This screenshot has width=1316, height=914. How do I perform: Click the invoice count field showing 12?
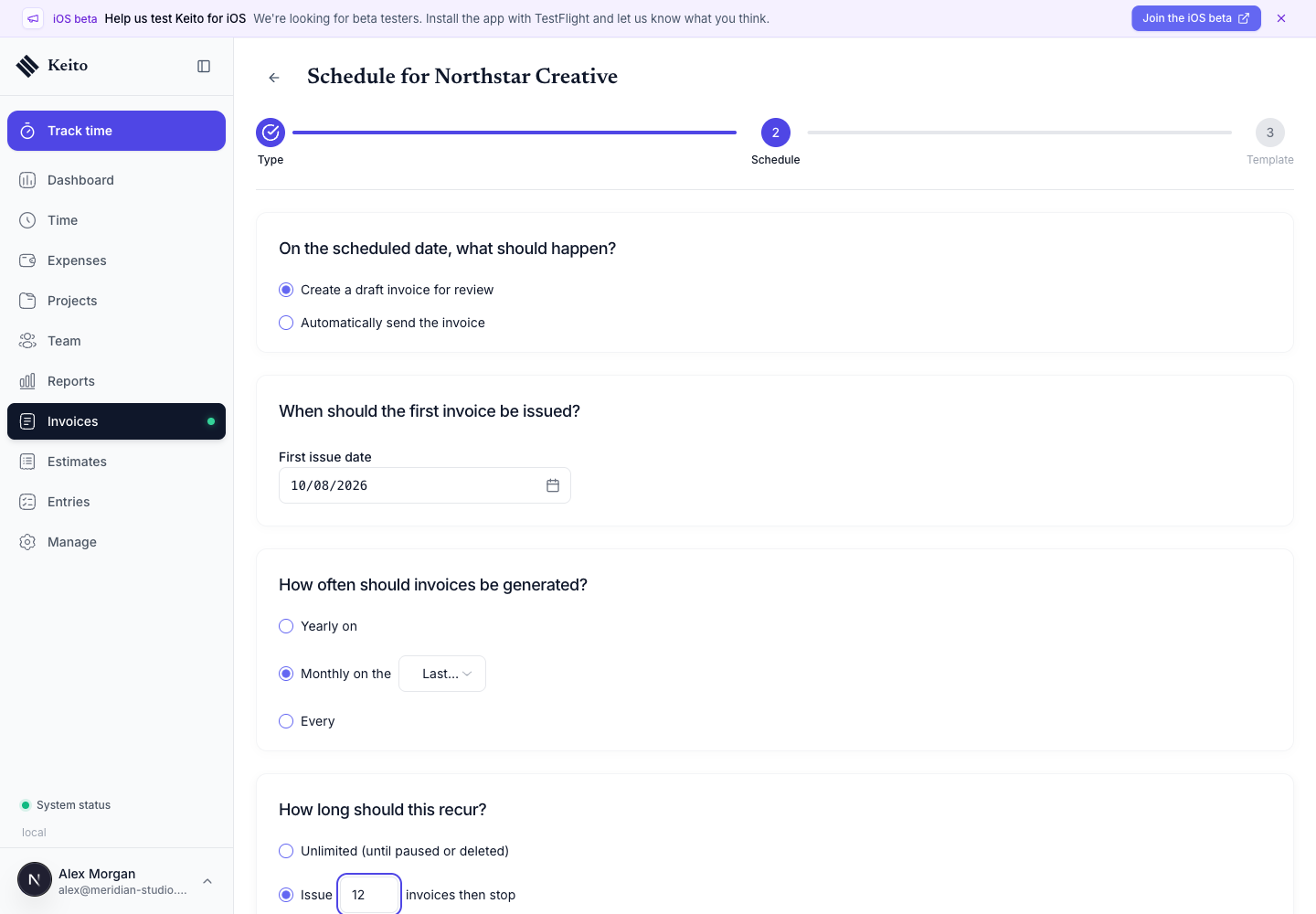pos(369,895)
